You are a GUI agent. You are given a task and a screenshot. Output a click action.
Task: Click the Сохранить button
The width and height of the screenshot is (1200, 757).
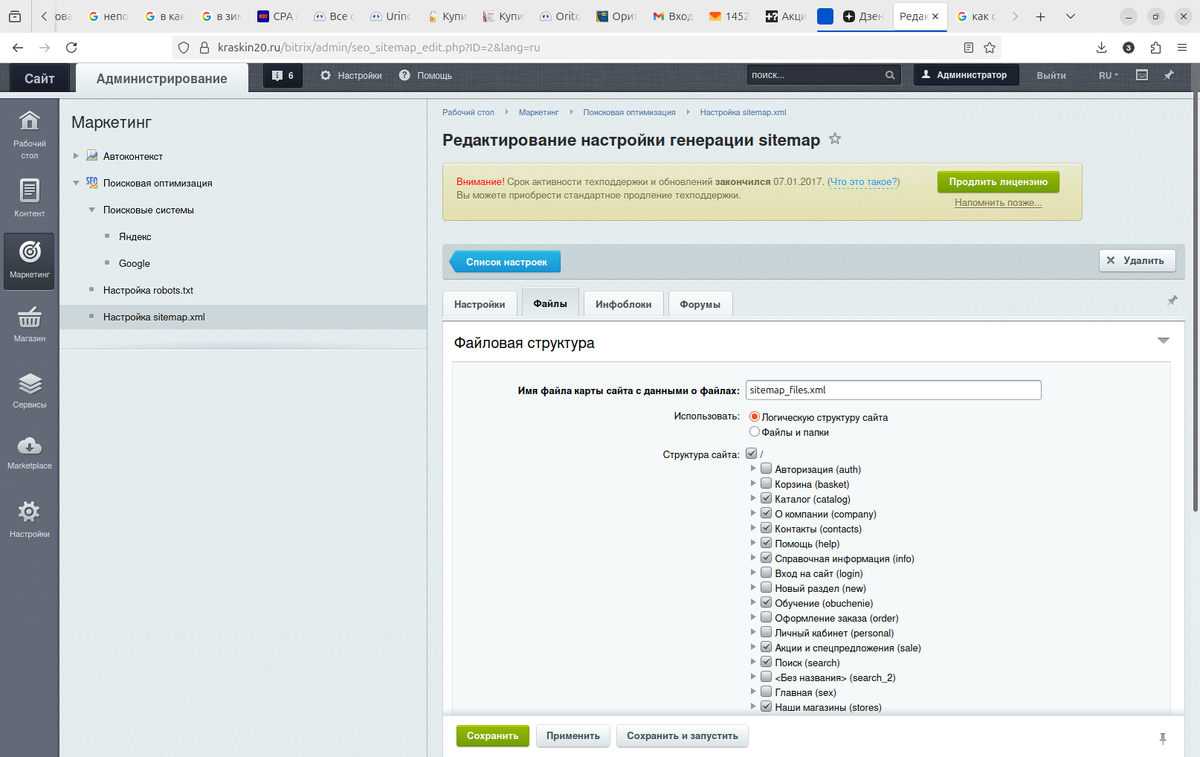492,735
